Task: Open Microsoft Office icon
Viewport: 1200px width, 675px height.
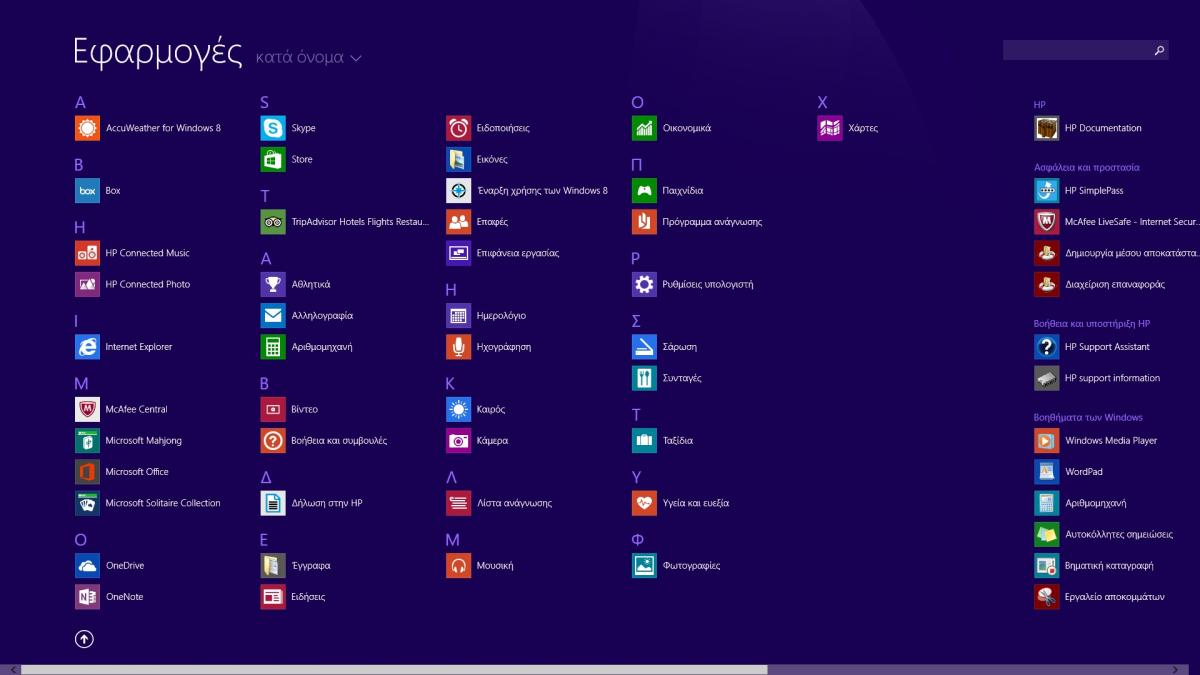Action: [87, 472]
